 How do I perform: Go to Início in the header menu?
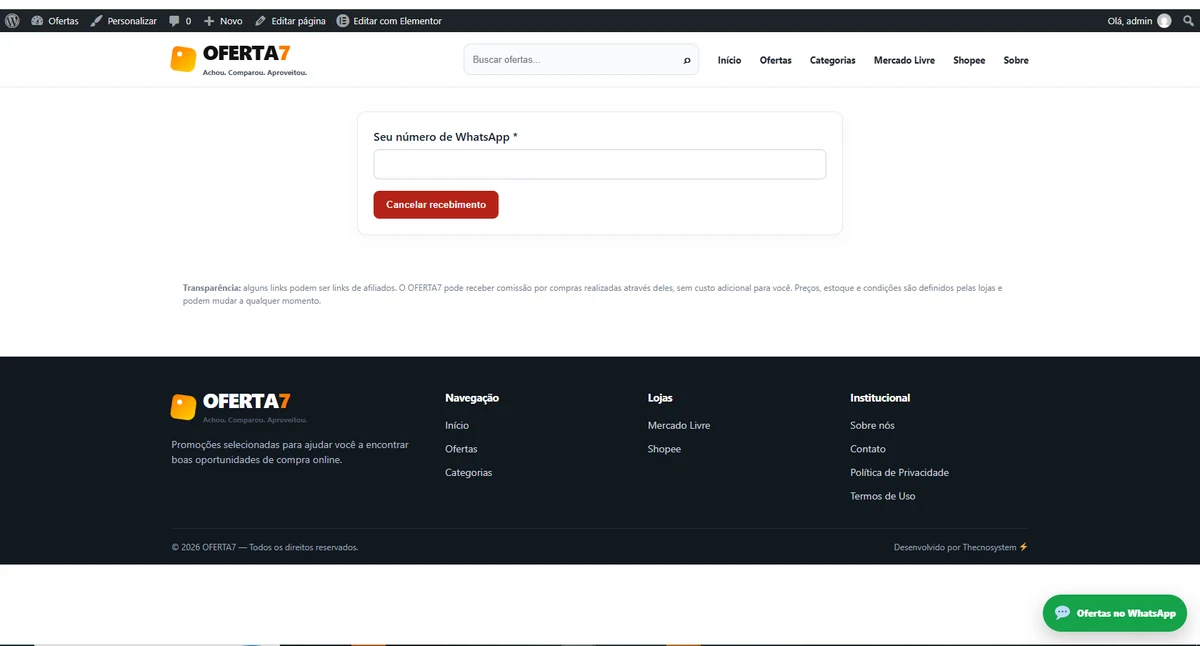pos(729,60)
